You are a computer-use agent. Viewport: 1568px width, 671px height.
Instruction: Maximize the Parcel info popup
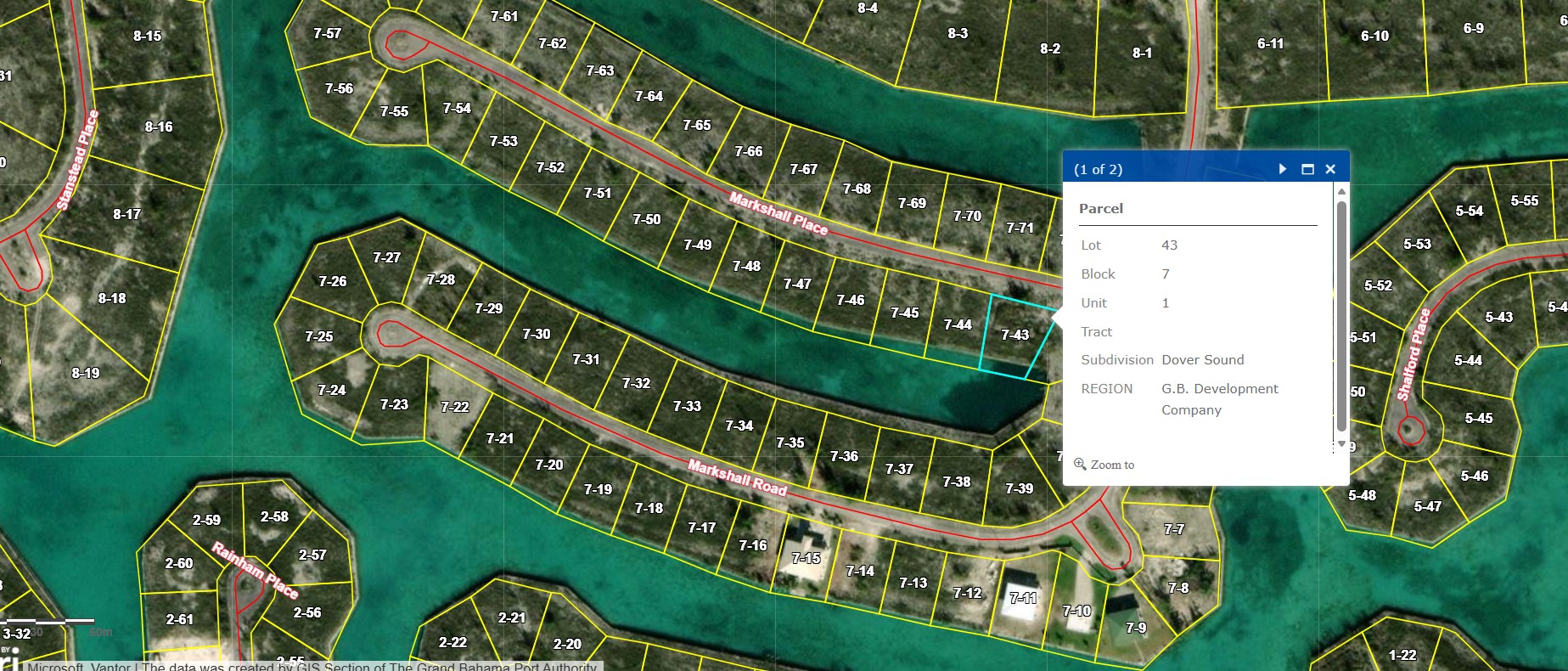(x=1307, y=169)
